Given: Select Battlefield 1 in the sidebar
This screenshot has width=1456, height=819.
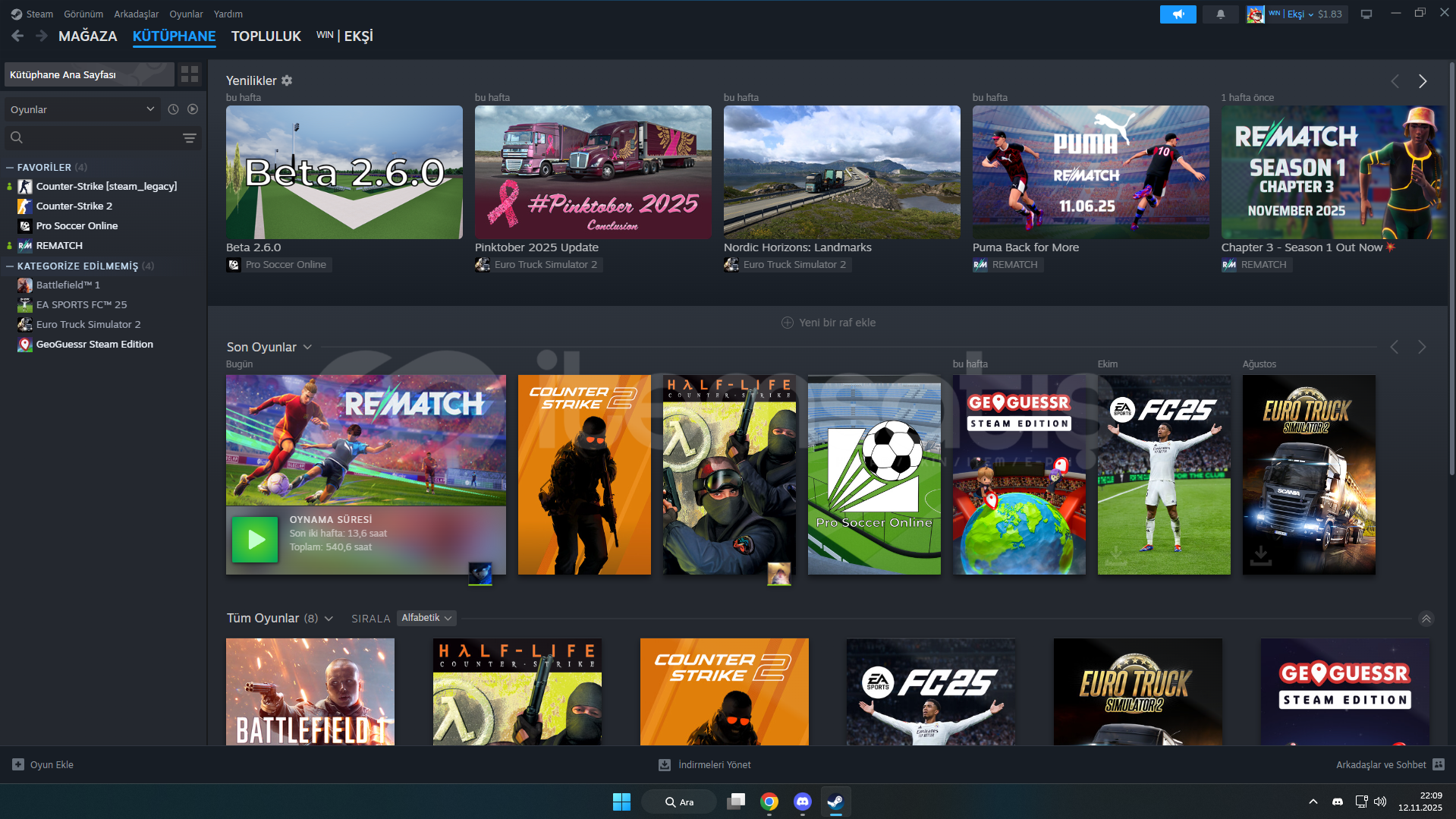Looking at the screenshot, I should tap(68, 285).
